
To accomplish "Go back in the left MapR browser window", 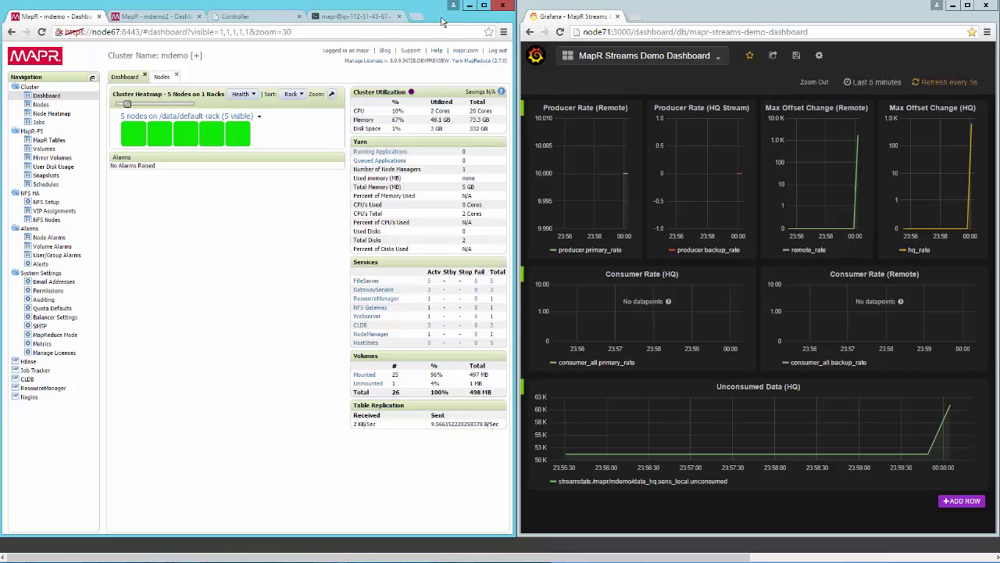I will (x=11, y=32).
